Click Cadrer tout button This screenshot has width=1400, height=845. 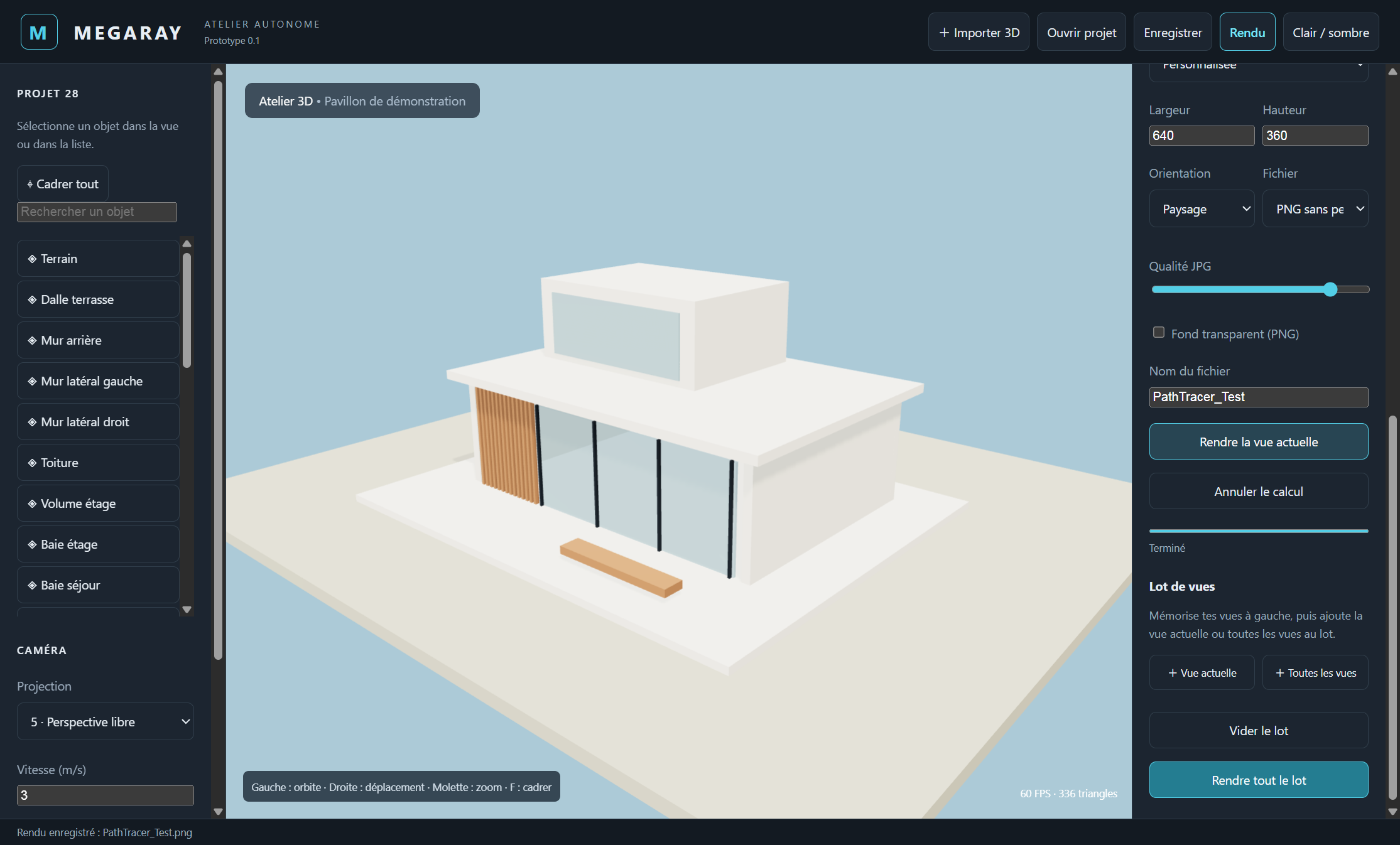click(x=63, y=183)
